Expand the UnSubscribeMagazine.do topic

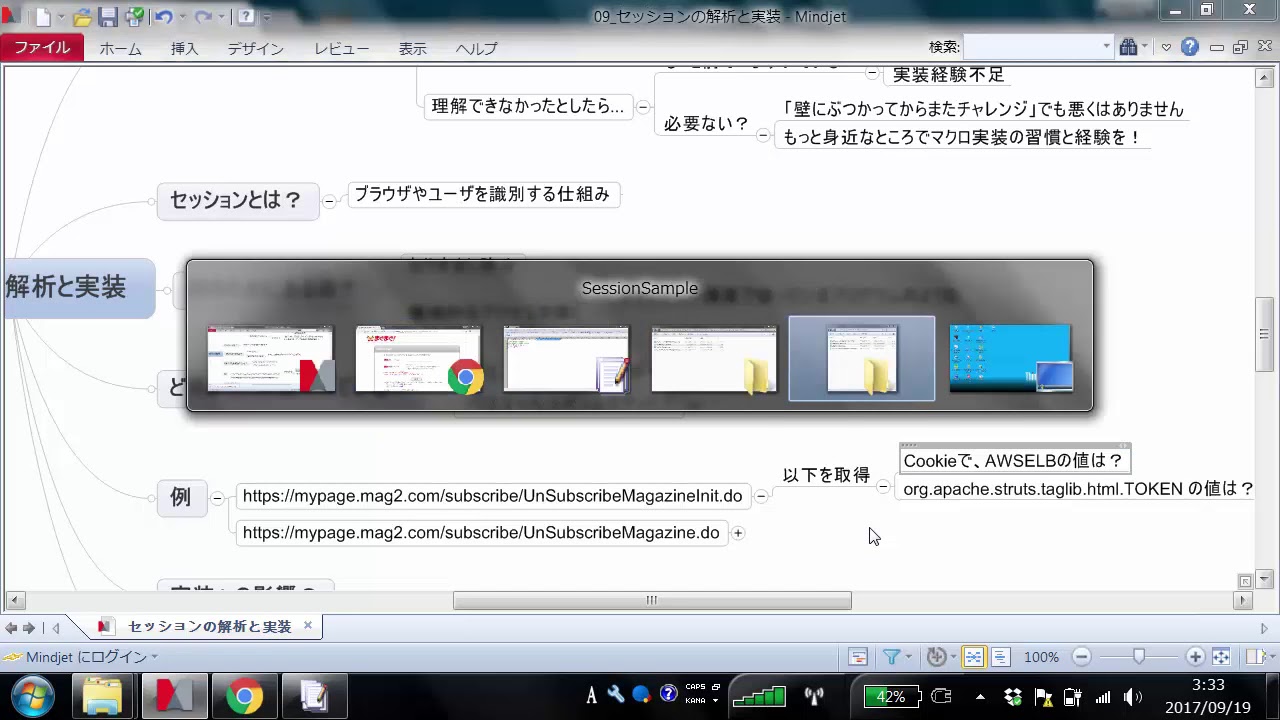click(x=738, y=533)
